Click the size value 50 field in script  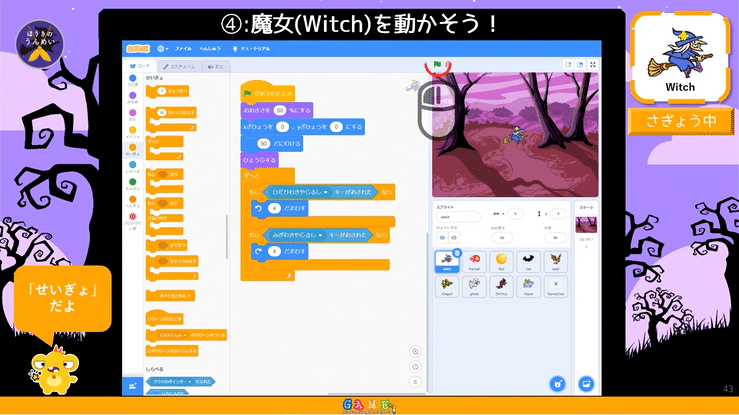point(280,110)
